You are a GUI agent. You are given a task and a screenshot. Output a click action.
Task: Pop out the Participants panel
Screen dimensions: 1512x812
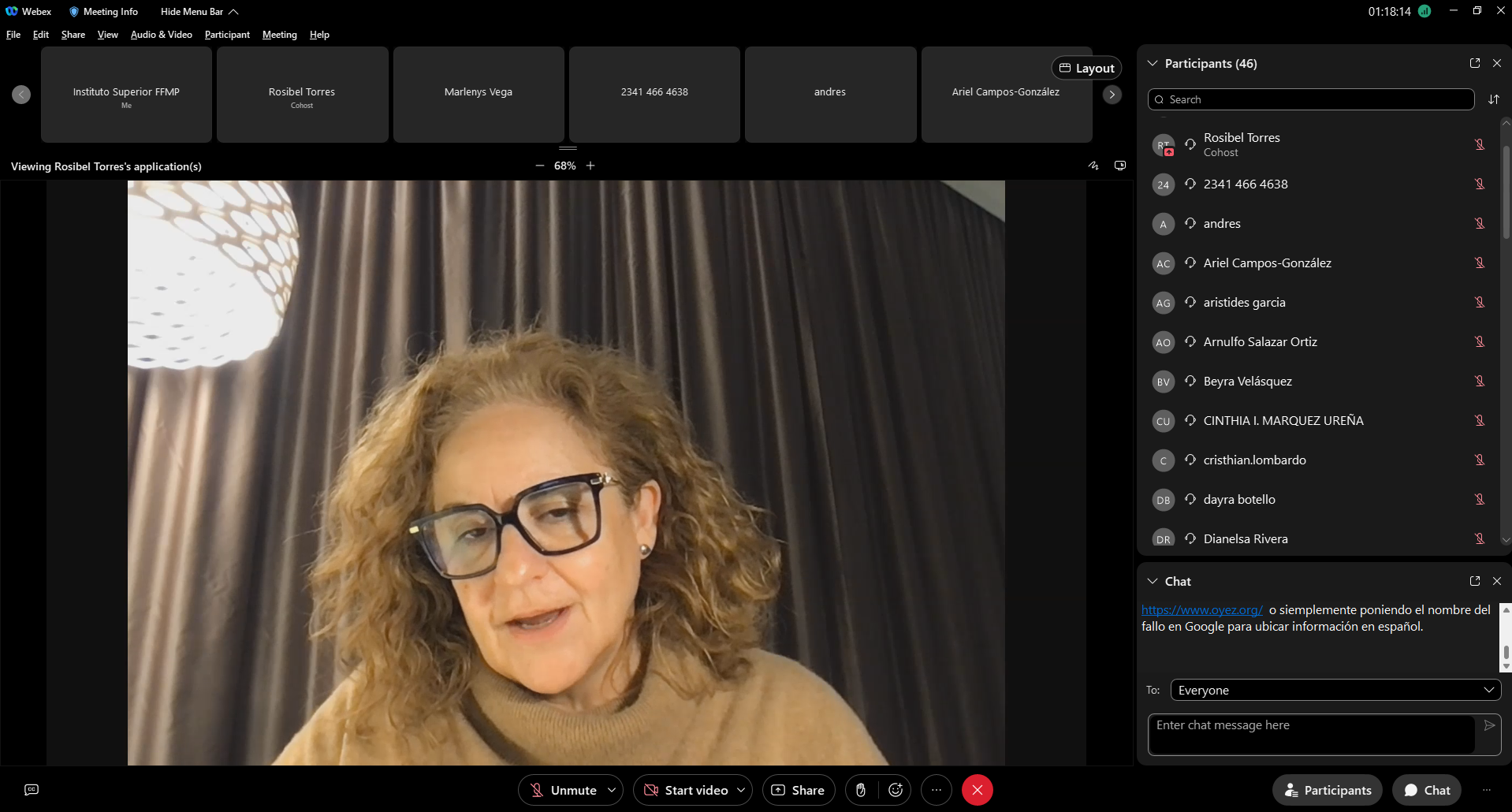[x=1475, y=63]
